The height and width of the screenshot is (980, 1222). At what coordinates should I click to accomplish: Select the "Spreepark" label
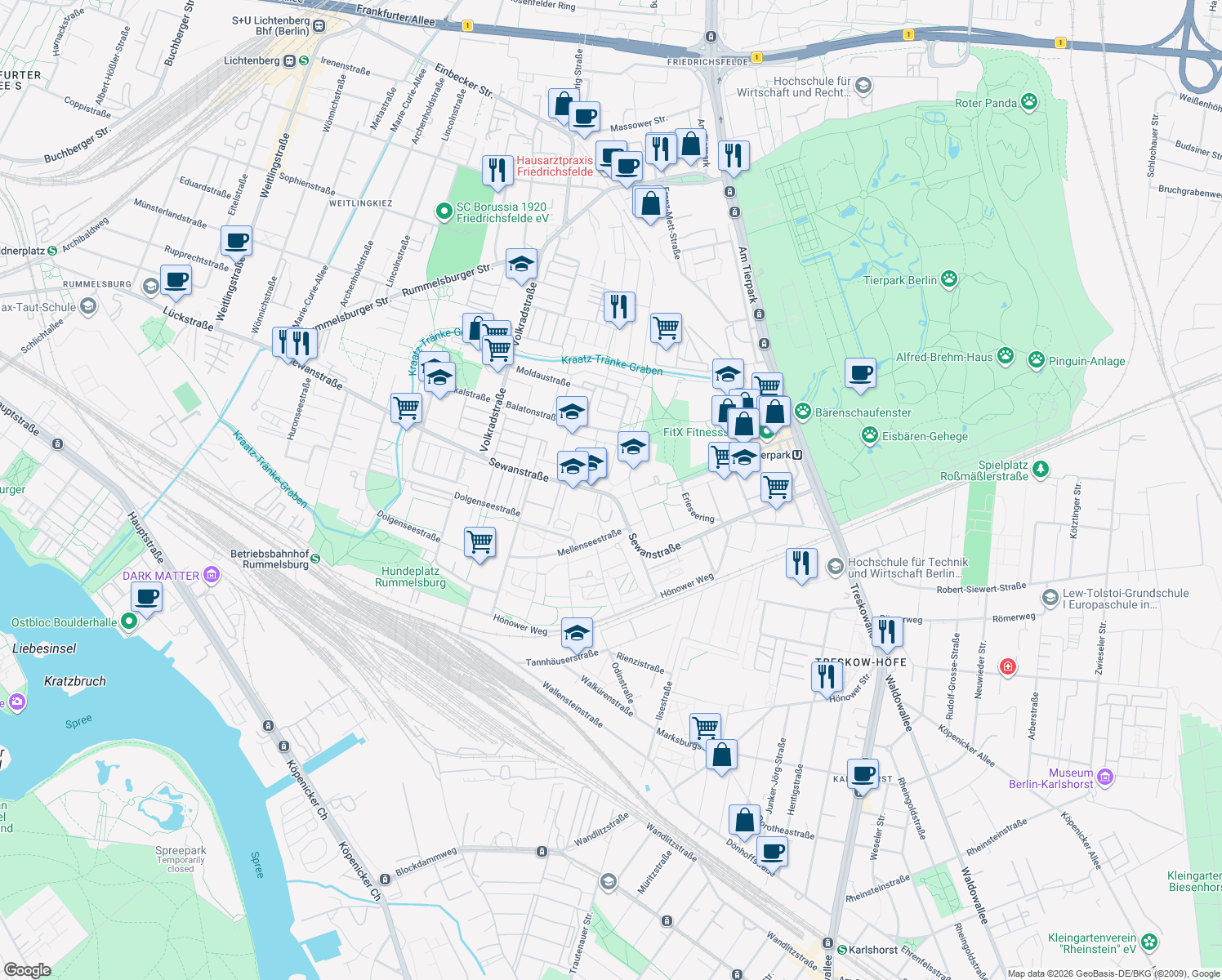tap(181, 850)
